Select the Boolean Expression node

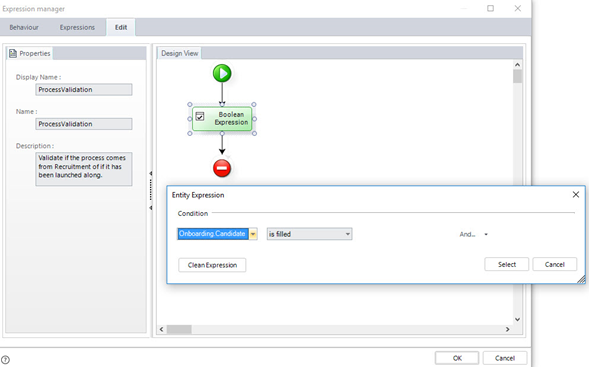[222, 119]
